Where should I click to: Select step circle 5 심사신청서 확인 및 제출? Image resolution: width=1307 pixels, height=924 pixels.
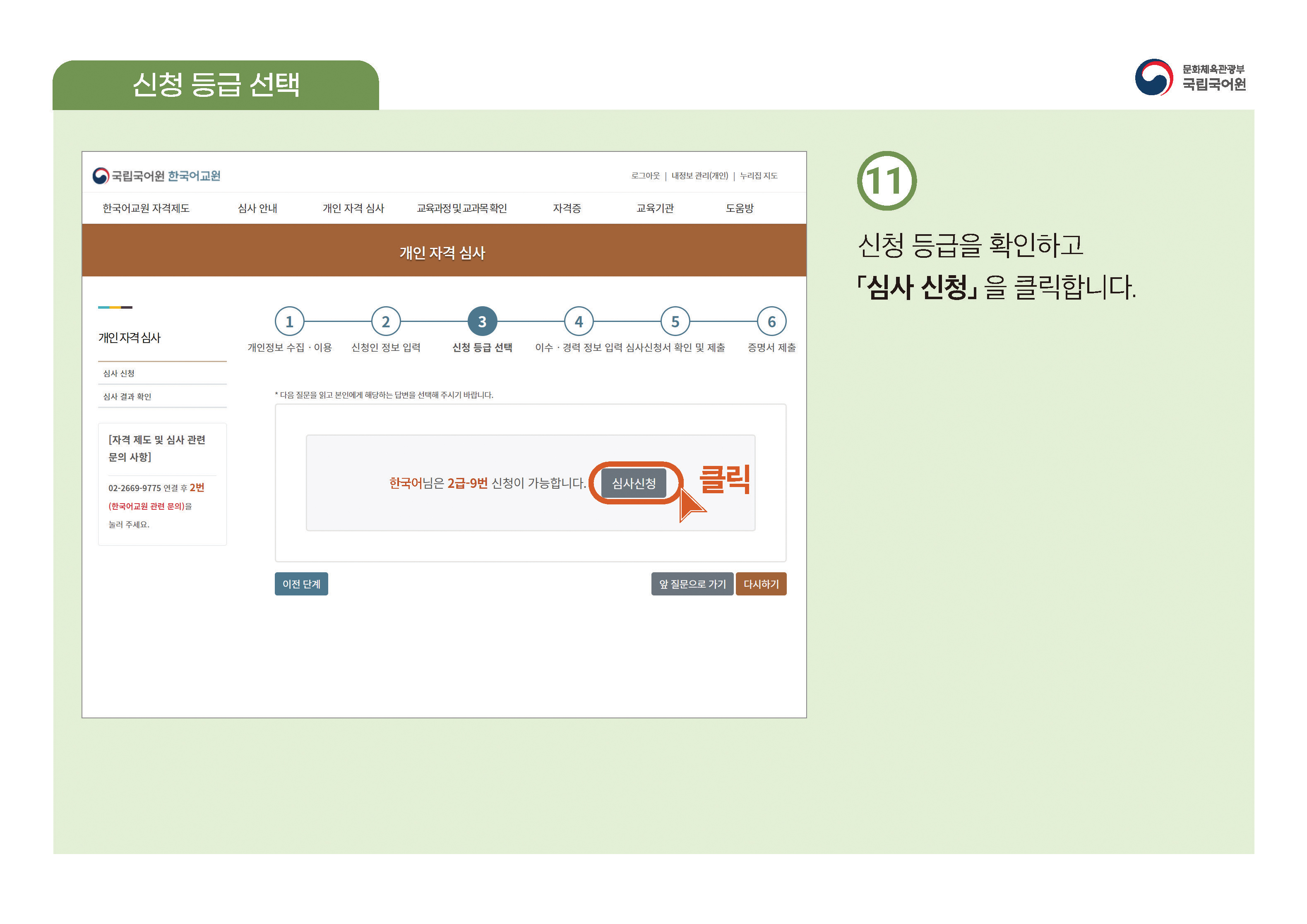click(x=675, y=322)
